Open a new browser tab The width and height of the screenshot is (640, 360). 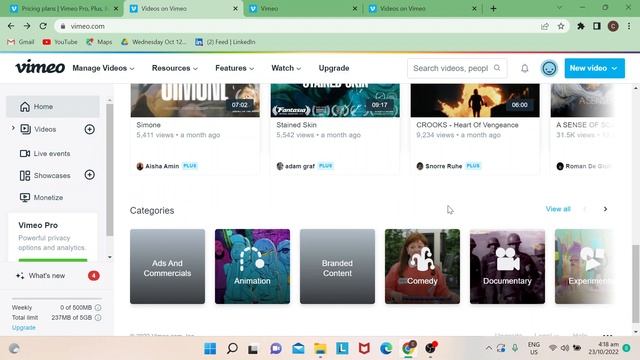pos(493,9)
